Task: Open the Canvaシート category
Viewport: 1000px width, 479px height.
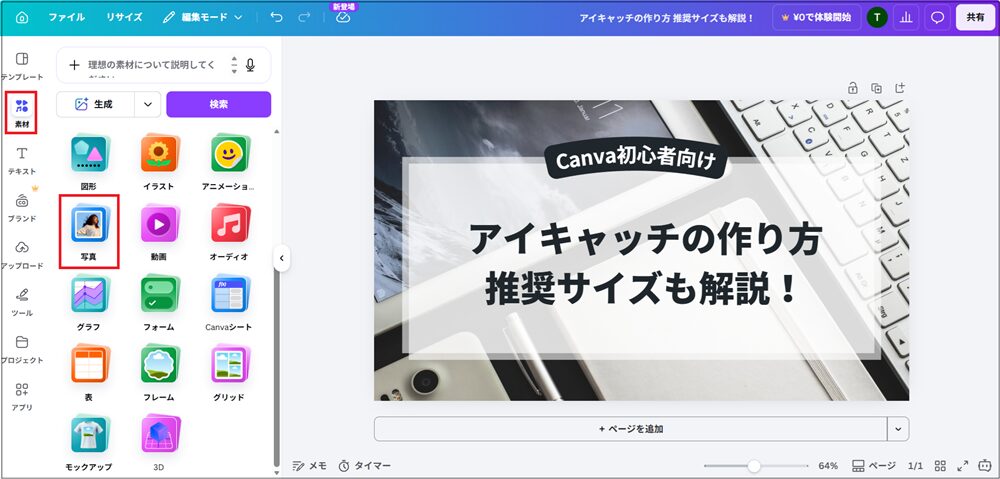Action: pyautogui.click(x=229, y=302)
